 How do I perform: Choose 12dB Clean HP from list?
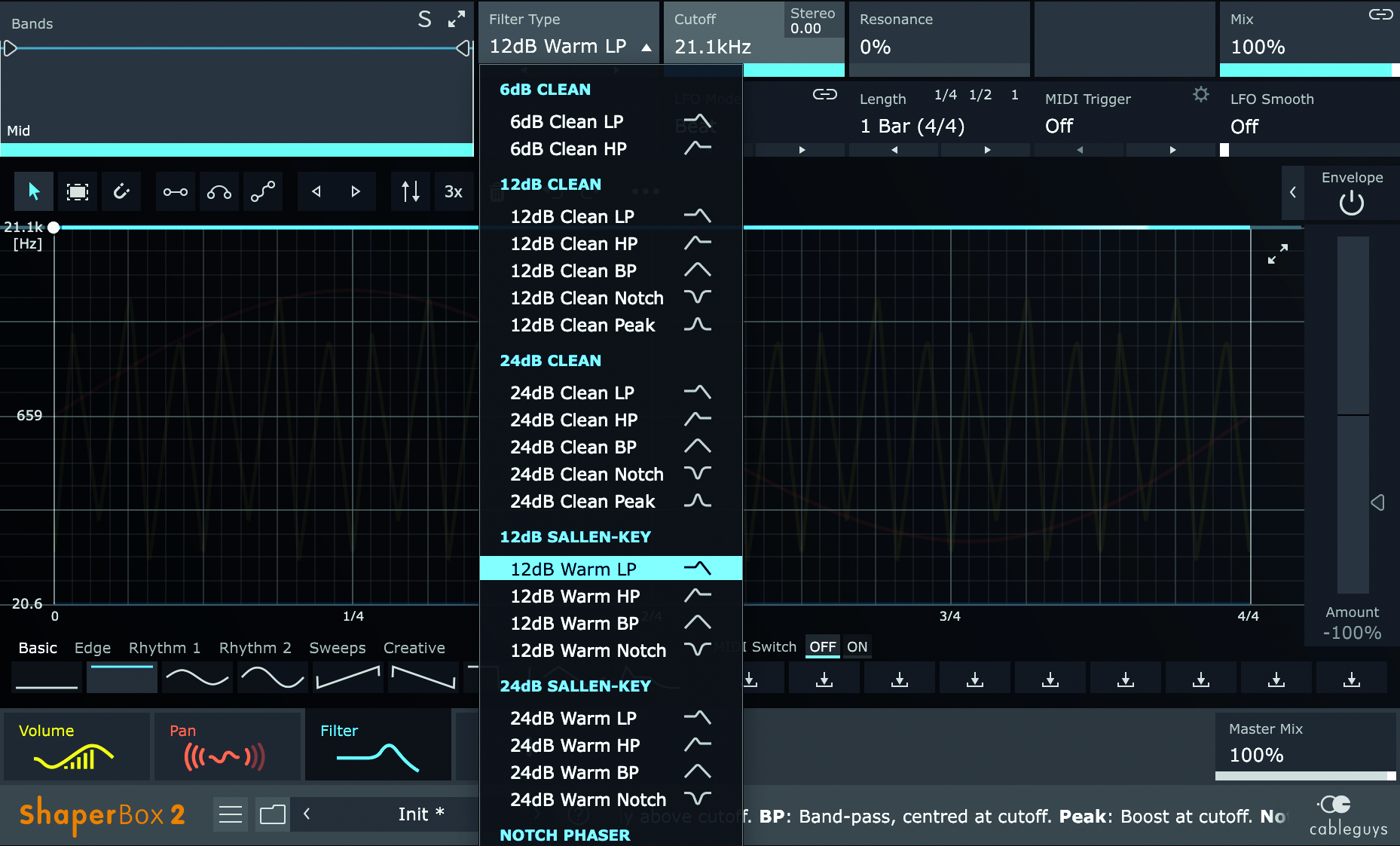tap(611, 243)
